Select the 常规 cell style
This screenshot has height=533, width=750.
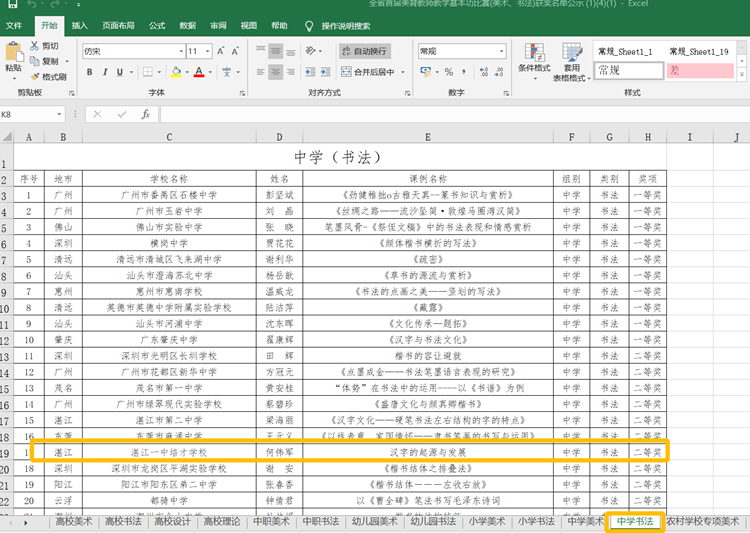[x=629, y=71]
